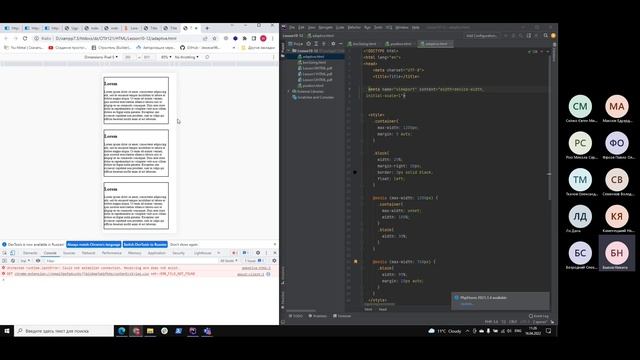
Task: Rotate device viewport icon in device toolbar
Action: [207, 57]
